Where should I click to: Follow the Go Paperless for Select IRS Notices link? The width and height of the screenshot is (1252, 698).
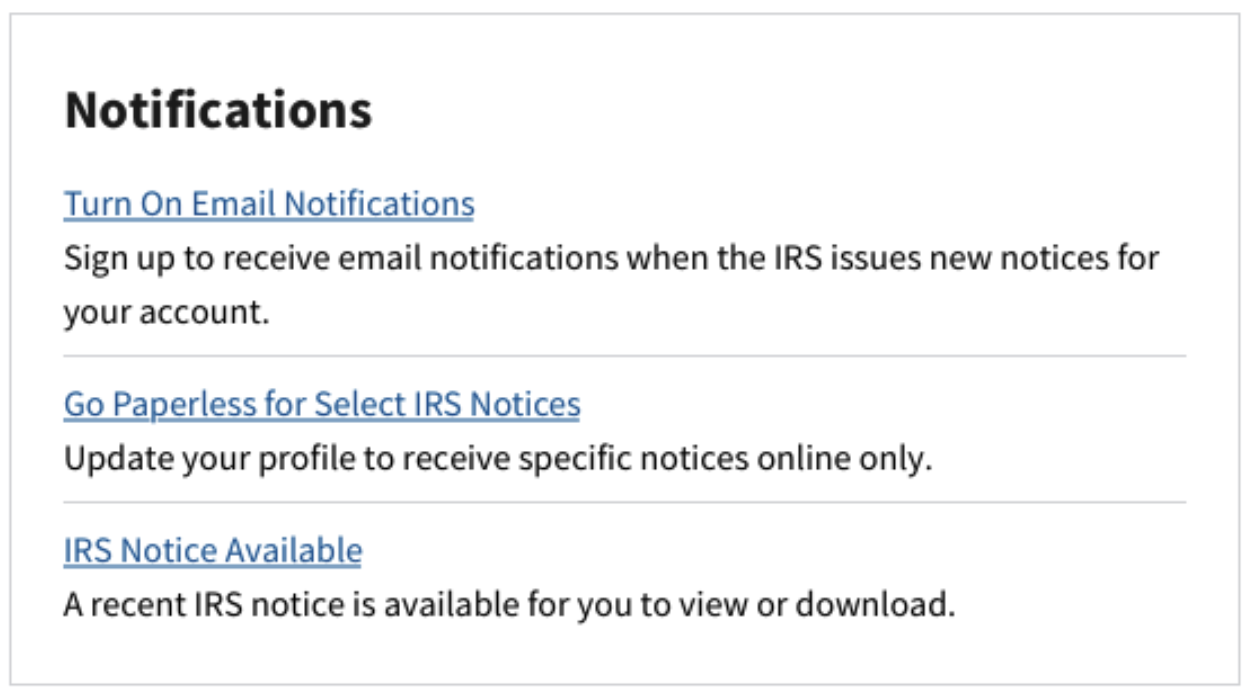click(322, 404)
